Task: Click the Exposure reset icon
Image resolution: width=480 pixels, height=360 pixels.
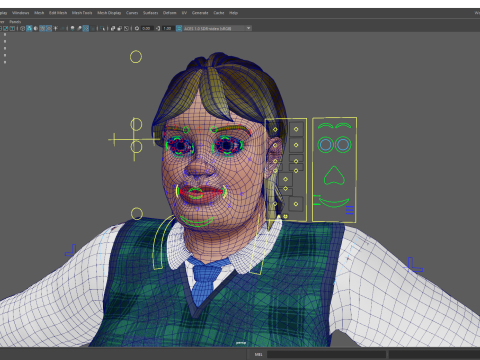Action: [x=137, y=29]
